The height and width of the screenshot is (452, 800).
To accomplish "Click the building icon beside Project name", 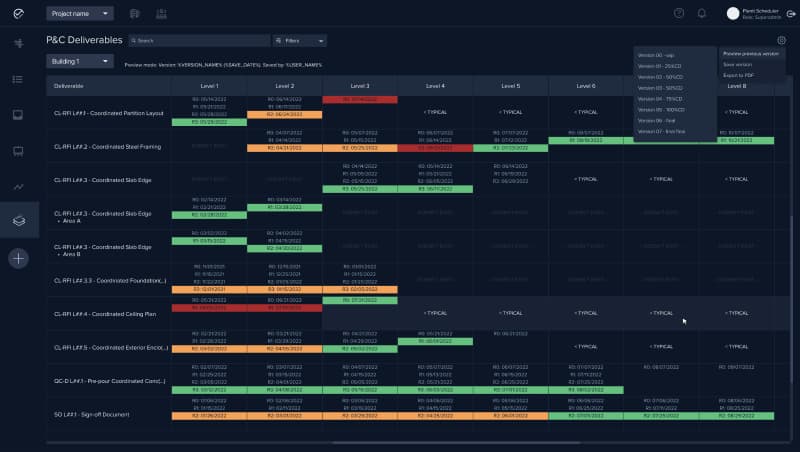I will [134, 14].
